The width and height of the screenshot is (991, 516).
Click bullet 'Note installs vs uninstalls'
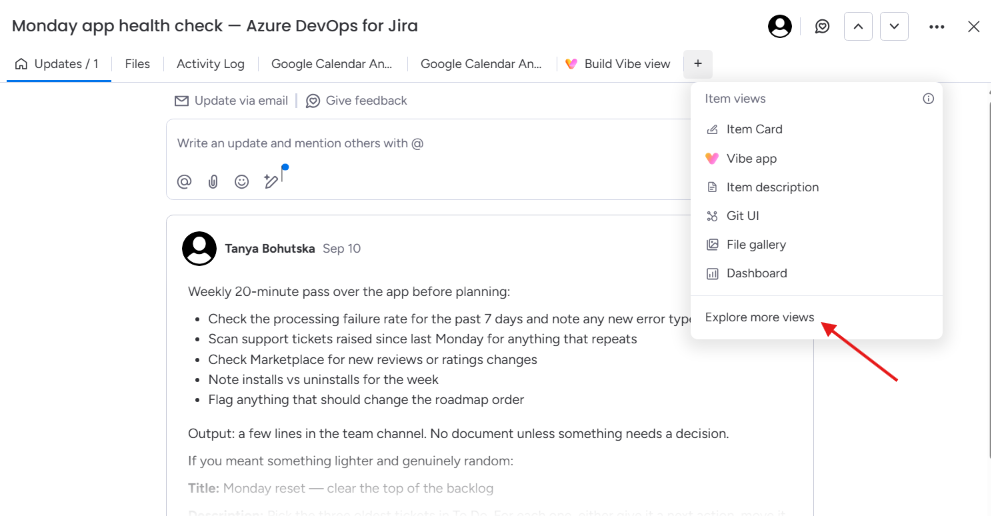pyautogui.click(x=323, y=379)
